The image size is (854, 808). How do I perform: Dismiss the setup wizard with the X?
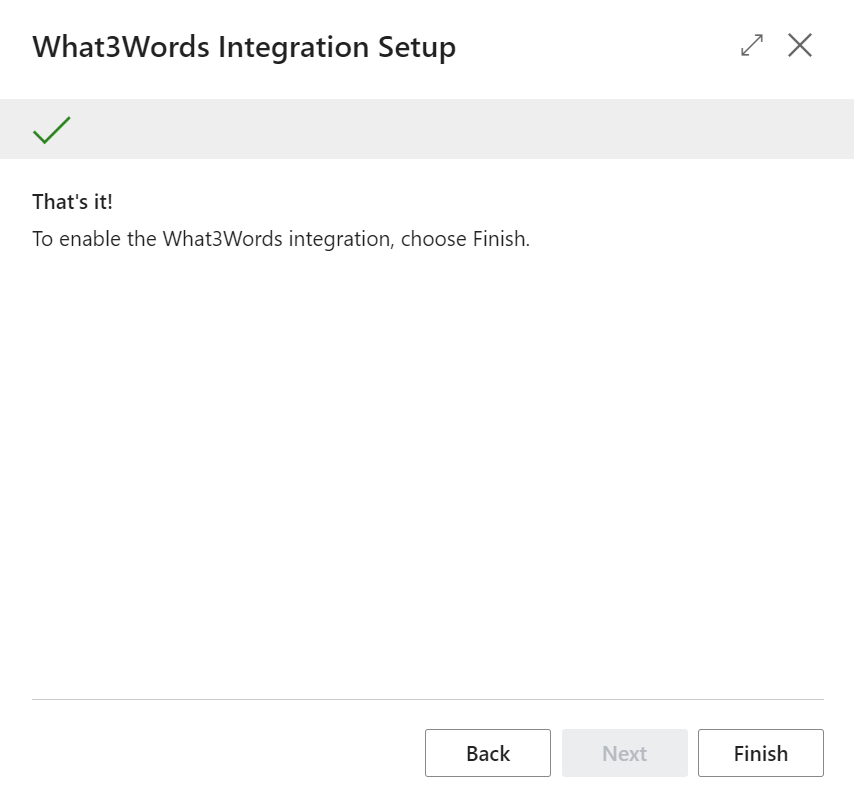coord(800,46)
